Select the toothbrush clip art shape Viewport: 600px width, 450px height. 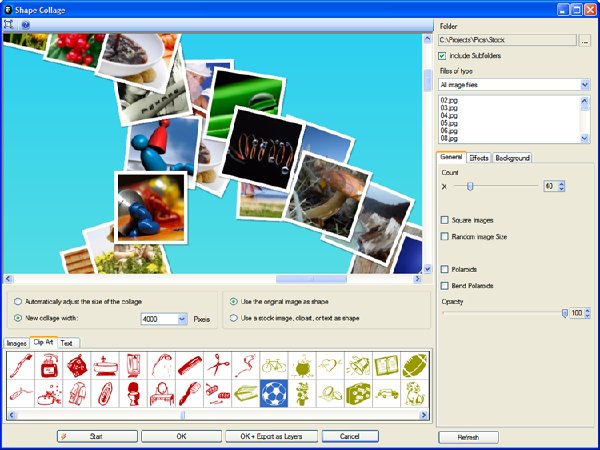click(21, 365)
